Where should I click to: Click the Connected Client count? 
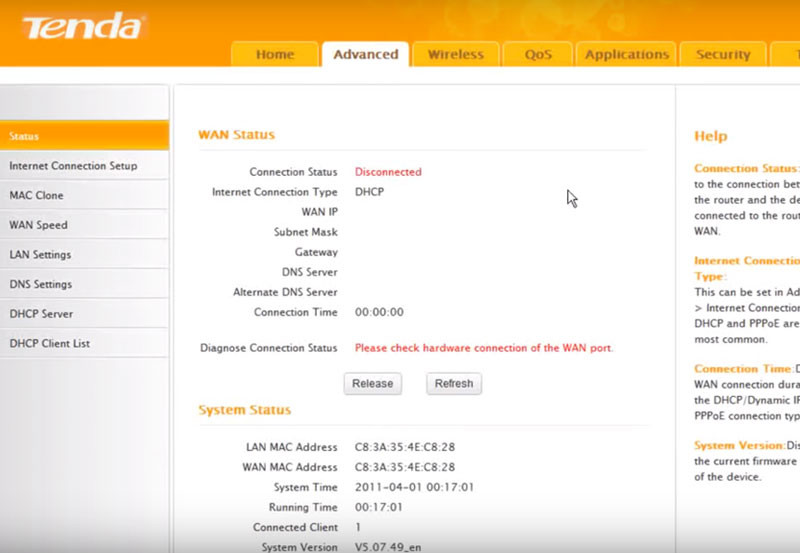point(358,527)
